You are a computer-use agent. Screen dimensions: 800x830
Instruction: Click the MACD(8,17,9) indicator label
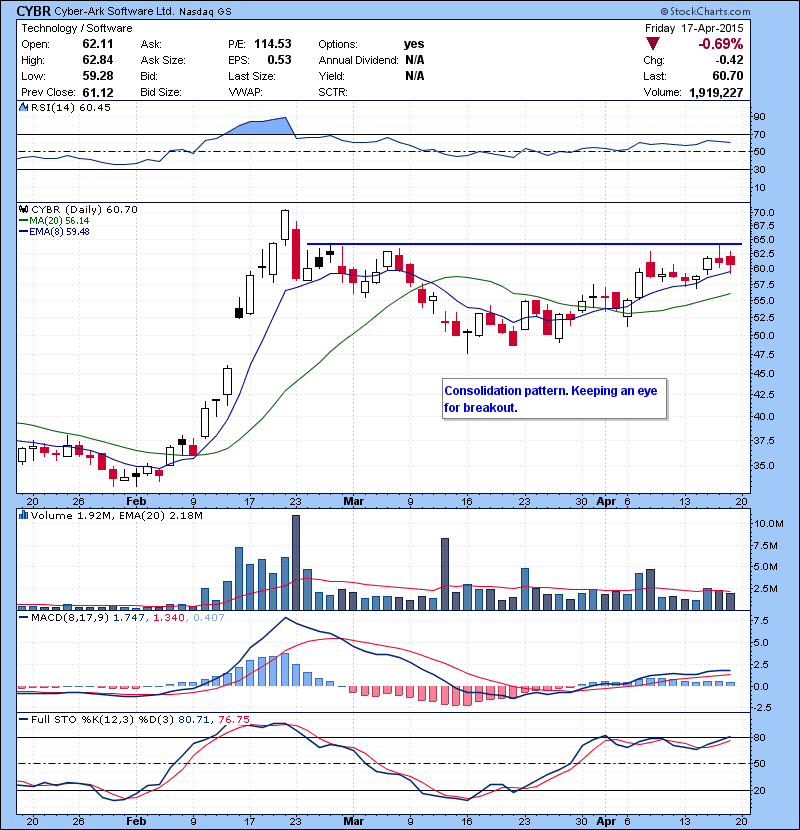pos(71,617)
